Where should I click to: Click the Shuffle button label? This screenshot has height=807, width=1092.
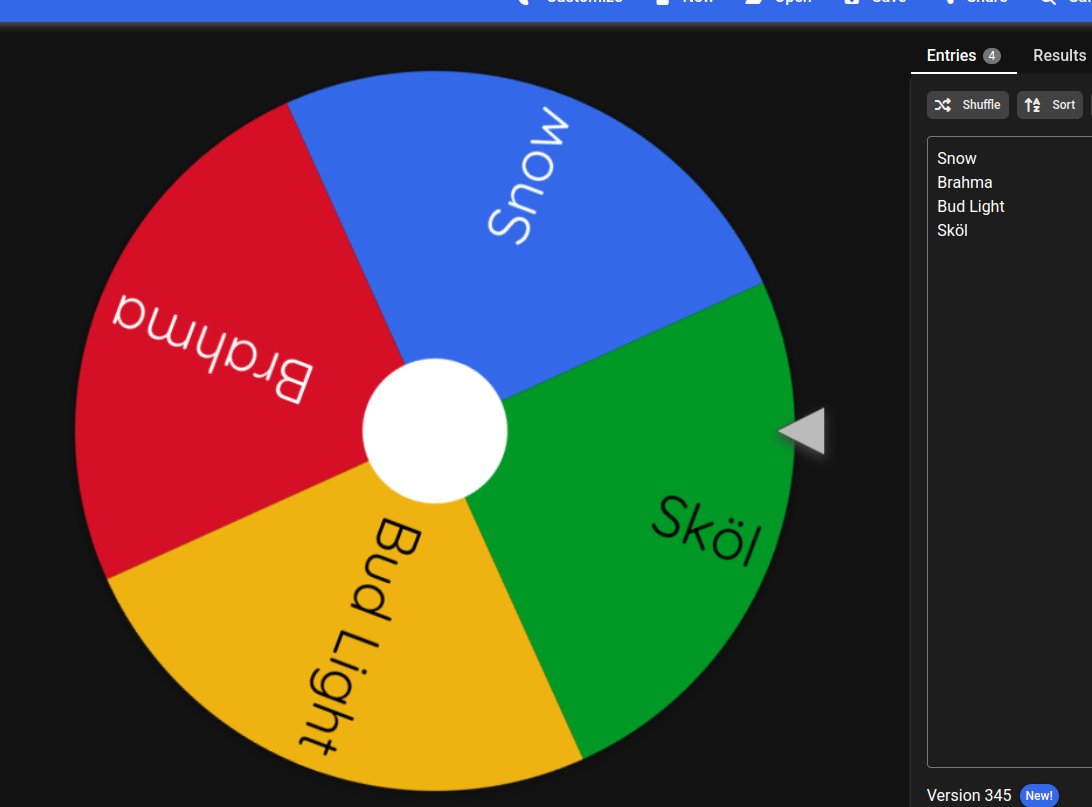pos(981,104)
